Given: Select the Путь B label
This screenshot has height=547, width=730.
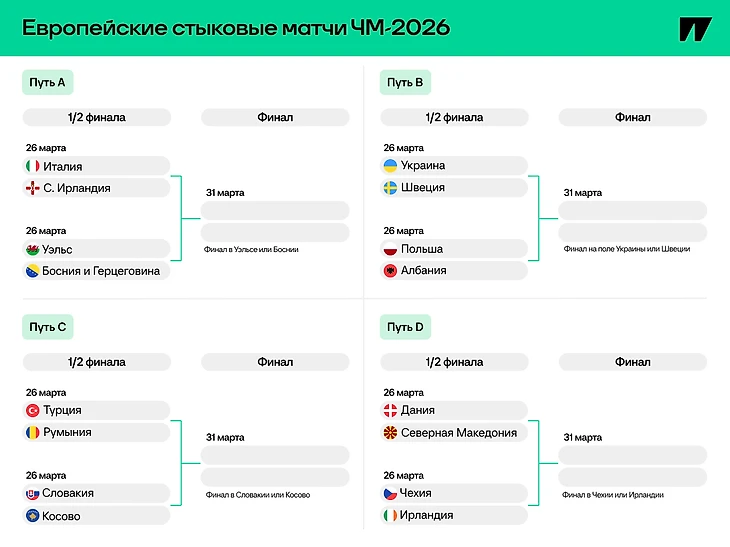Looking at the screenshot, I should click(405, 82).
